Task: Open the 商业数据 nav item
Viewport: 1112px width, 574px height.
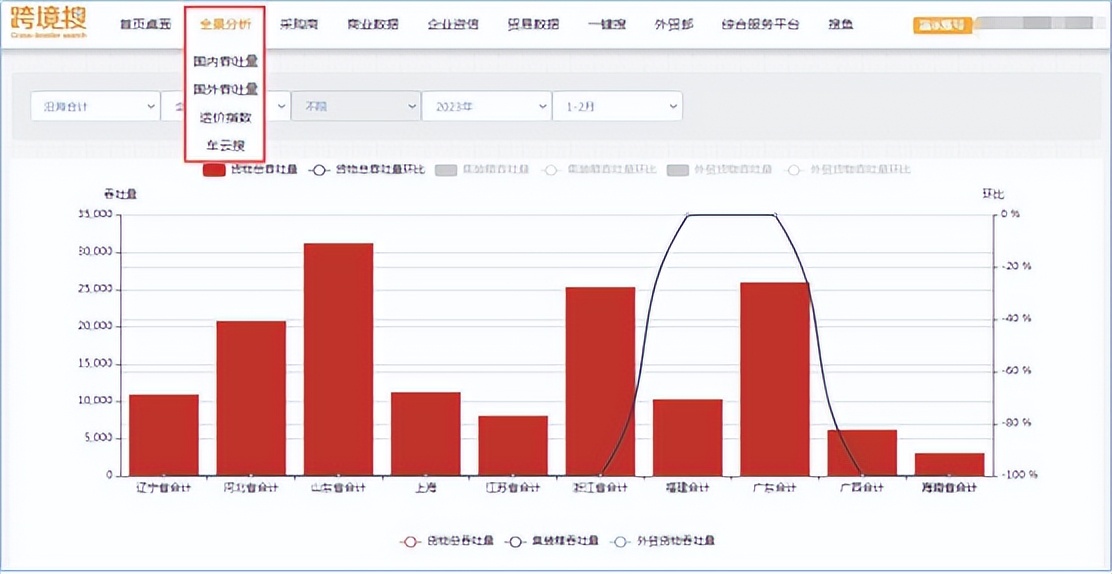Action: tap(373, 25)
